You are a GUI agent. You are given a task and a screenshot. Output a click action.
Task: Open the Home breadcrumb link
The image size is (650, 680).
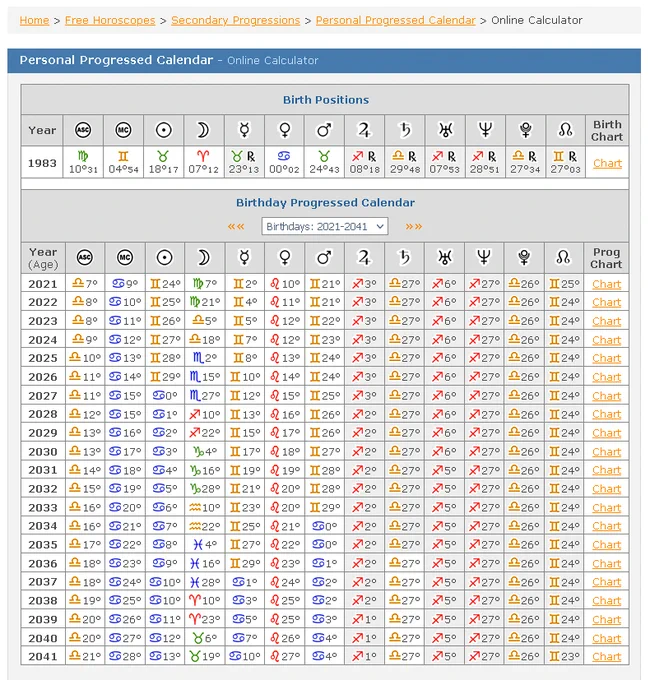[34, 20]
